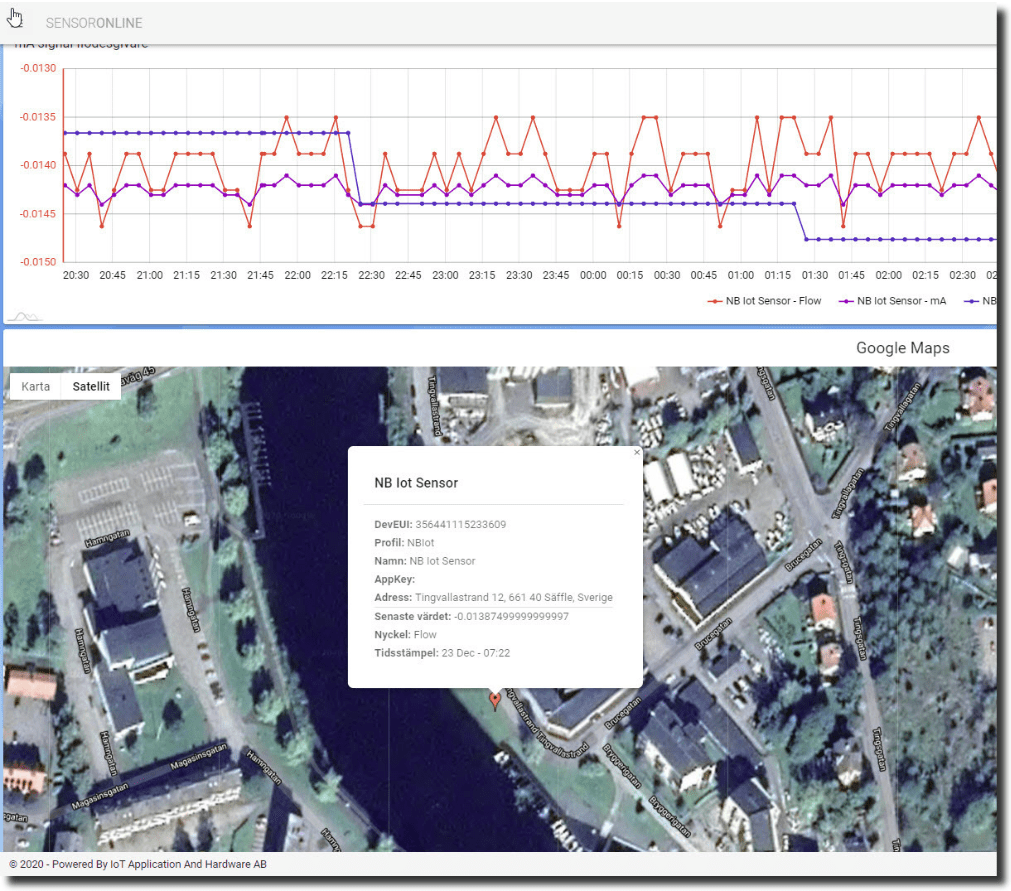Select the Satellit map view
This screenshot has height=891, width=1011.
(91, 386)
